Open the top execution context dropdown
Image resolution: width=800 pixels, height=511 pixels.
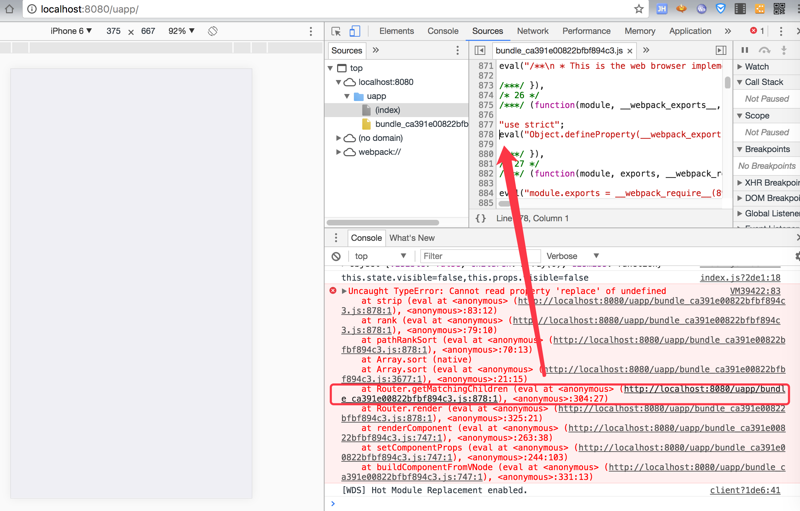381,256
